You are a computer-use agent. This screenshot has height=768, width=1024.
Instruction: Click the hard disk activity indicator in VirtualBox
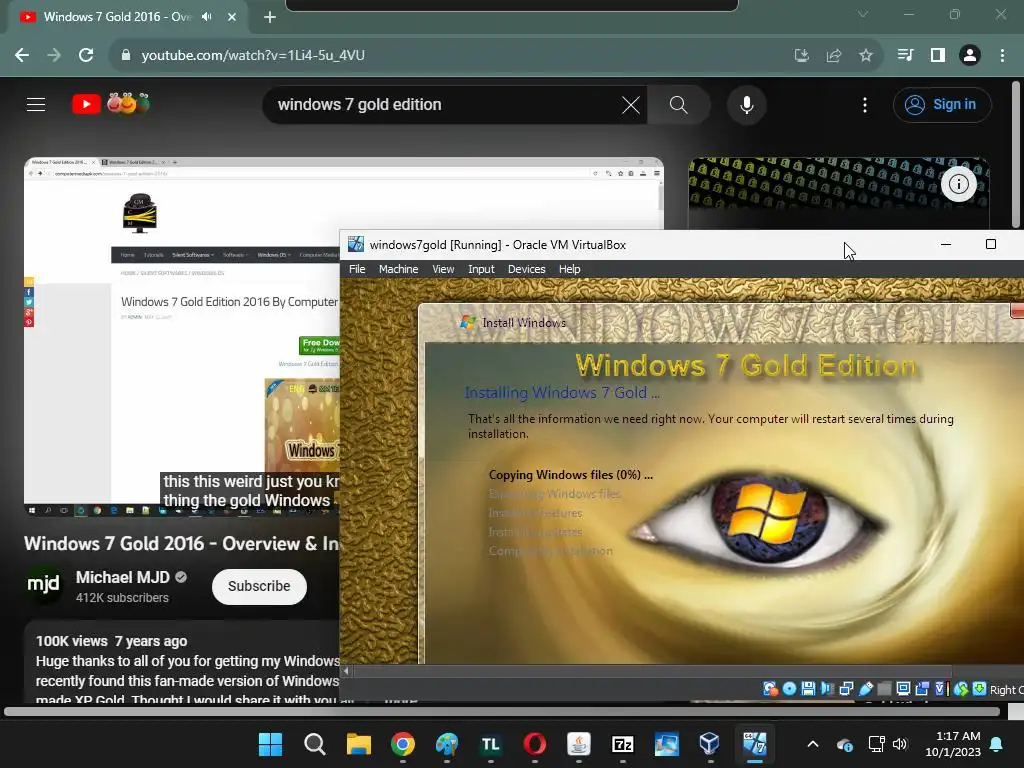tap(771, 688)
